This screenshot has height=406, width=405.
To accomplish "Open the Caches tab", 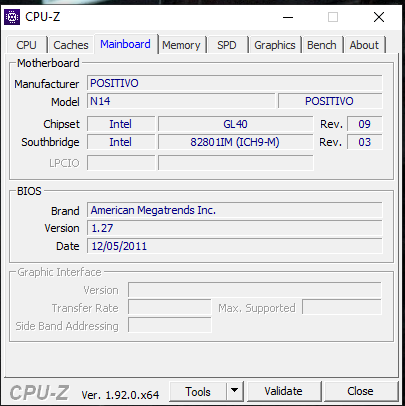I will (71, 45).
